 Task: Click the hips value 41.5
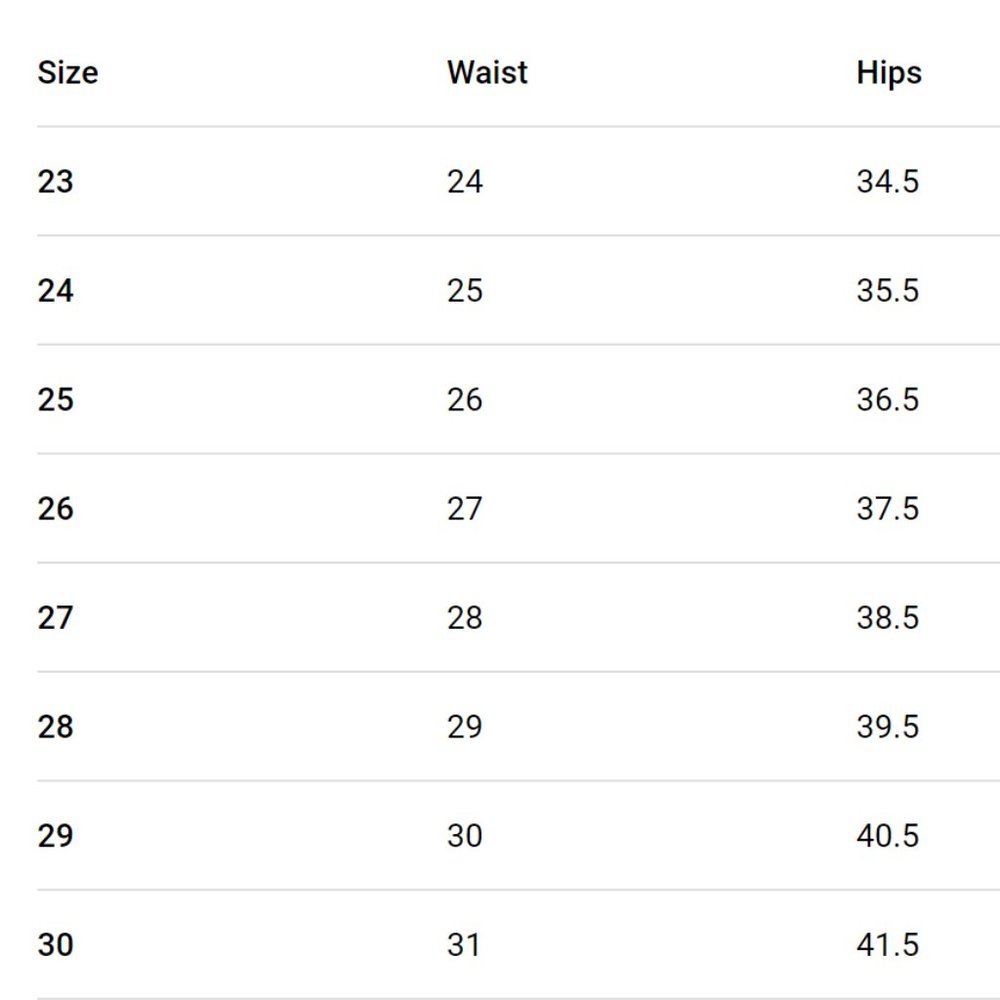[x=887, y=945]
